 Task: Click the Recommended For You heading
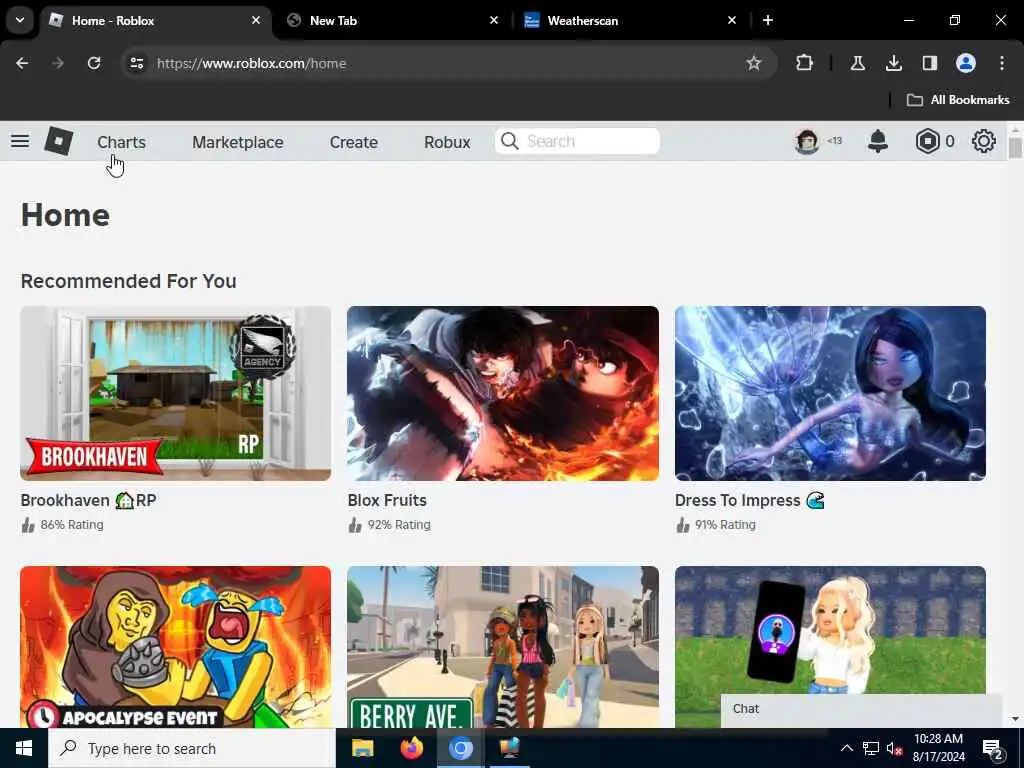coord(129,281)
